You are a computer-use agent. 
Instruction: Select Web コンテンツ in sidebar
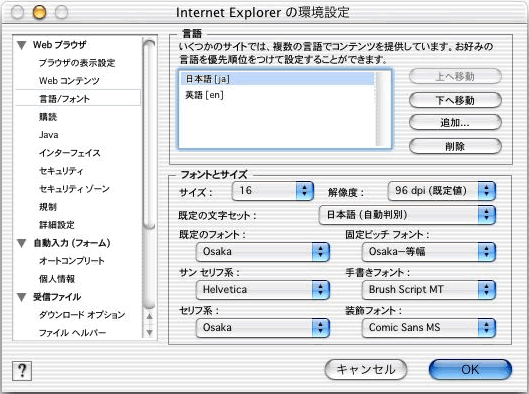pyautogui.click(x=69, y=81)
